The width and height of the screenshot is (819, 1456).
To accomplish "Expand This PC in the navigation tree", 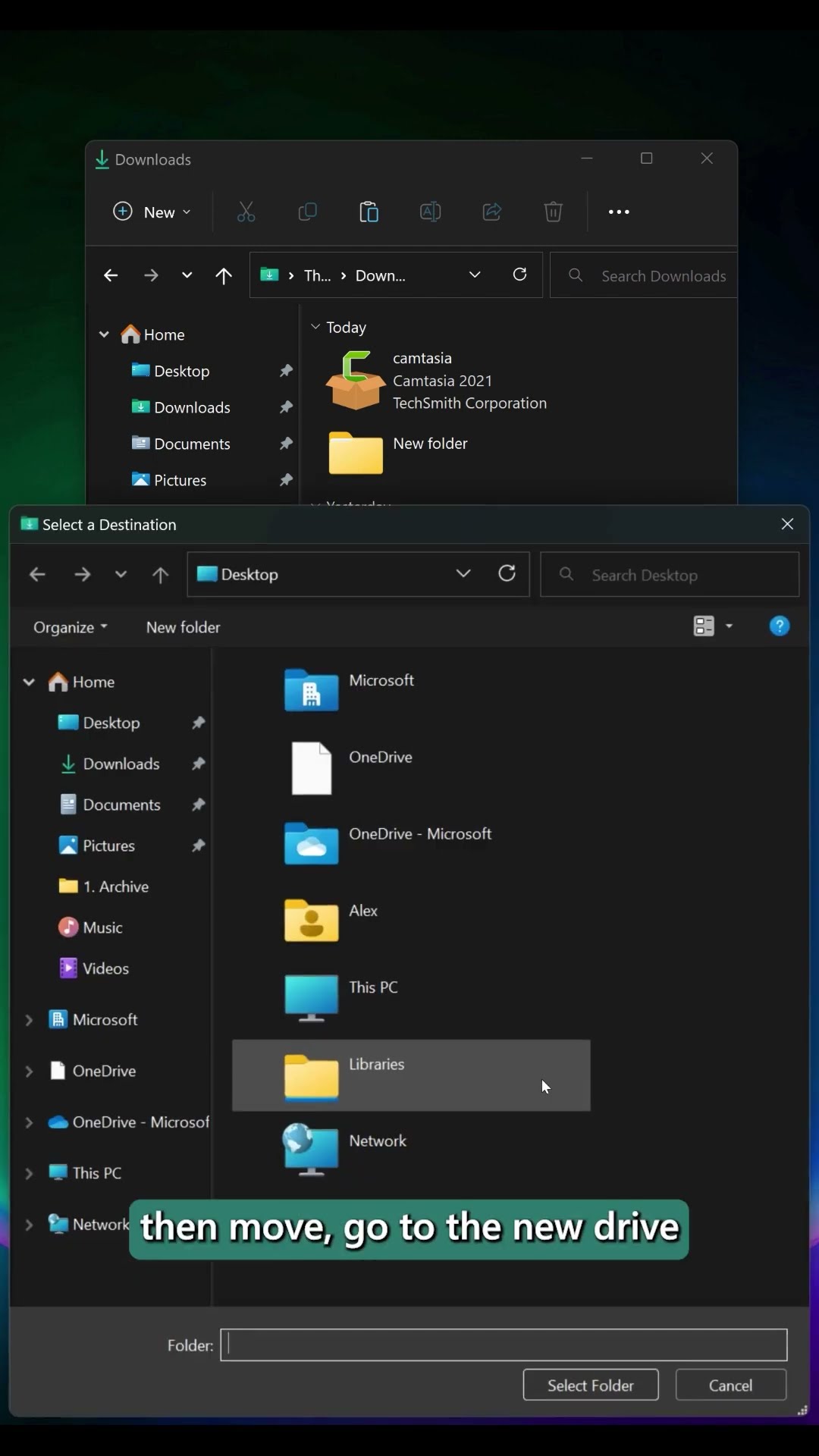I will (29, 1173).
